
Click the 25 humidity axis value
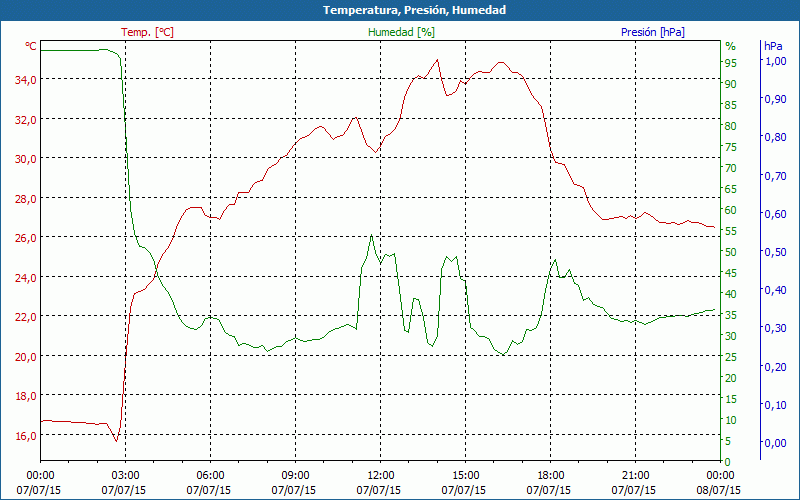tap(731, 357)
